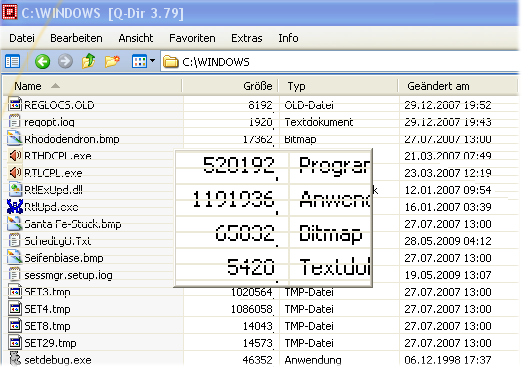Click type OLD-Datei of REGLOCS.OLD
The image size is (522, 368).
[x=309, y=105]
